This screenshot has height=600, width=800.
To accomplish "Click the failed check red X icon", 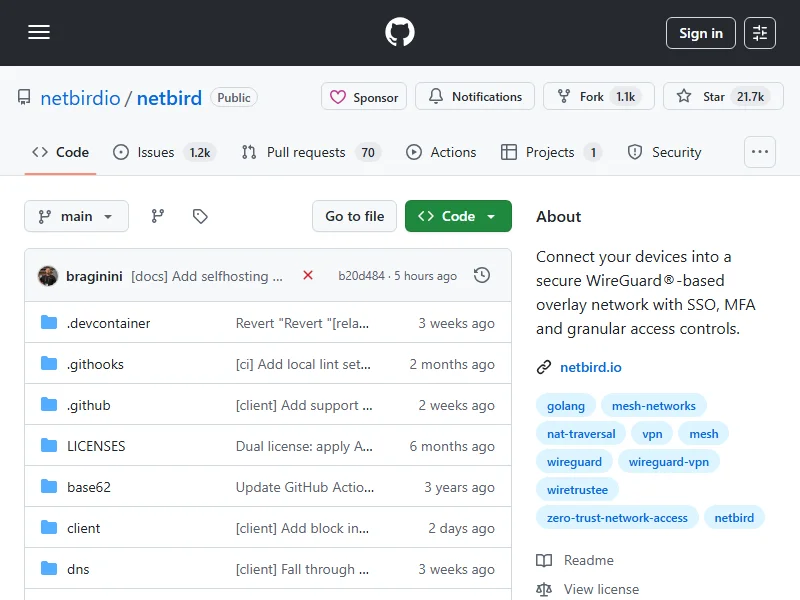I will click(x=308, y=275).
